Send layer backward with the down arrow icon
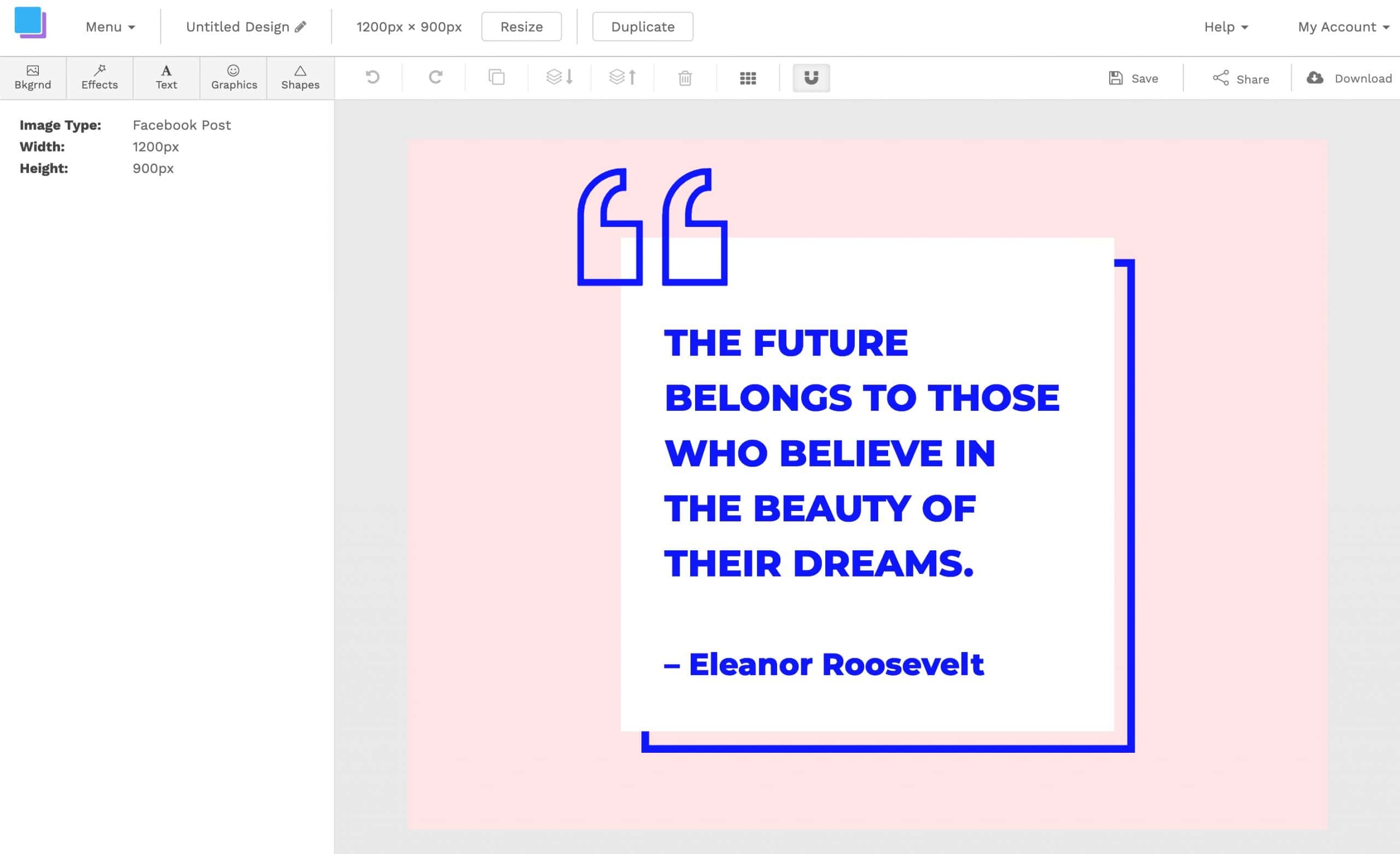The height and width of the screenshot is (854, 1400). click(559, 77)
